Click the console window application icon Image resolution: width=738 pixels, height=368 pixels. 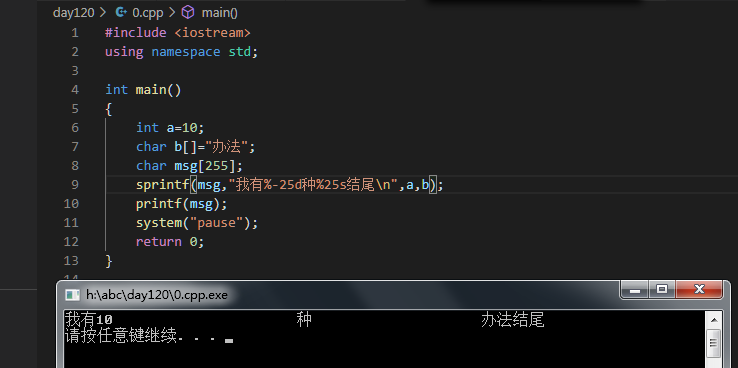coord(72,295)
